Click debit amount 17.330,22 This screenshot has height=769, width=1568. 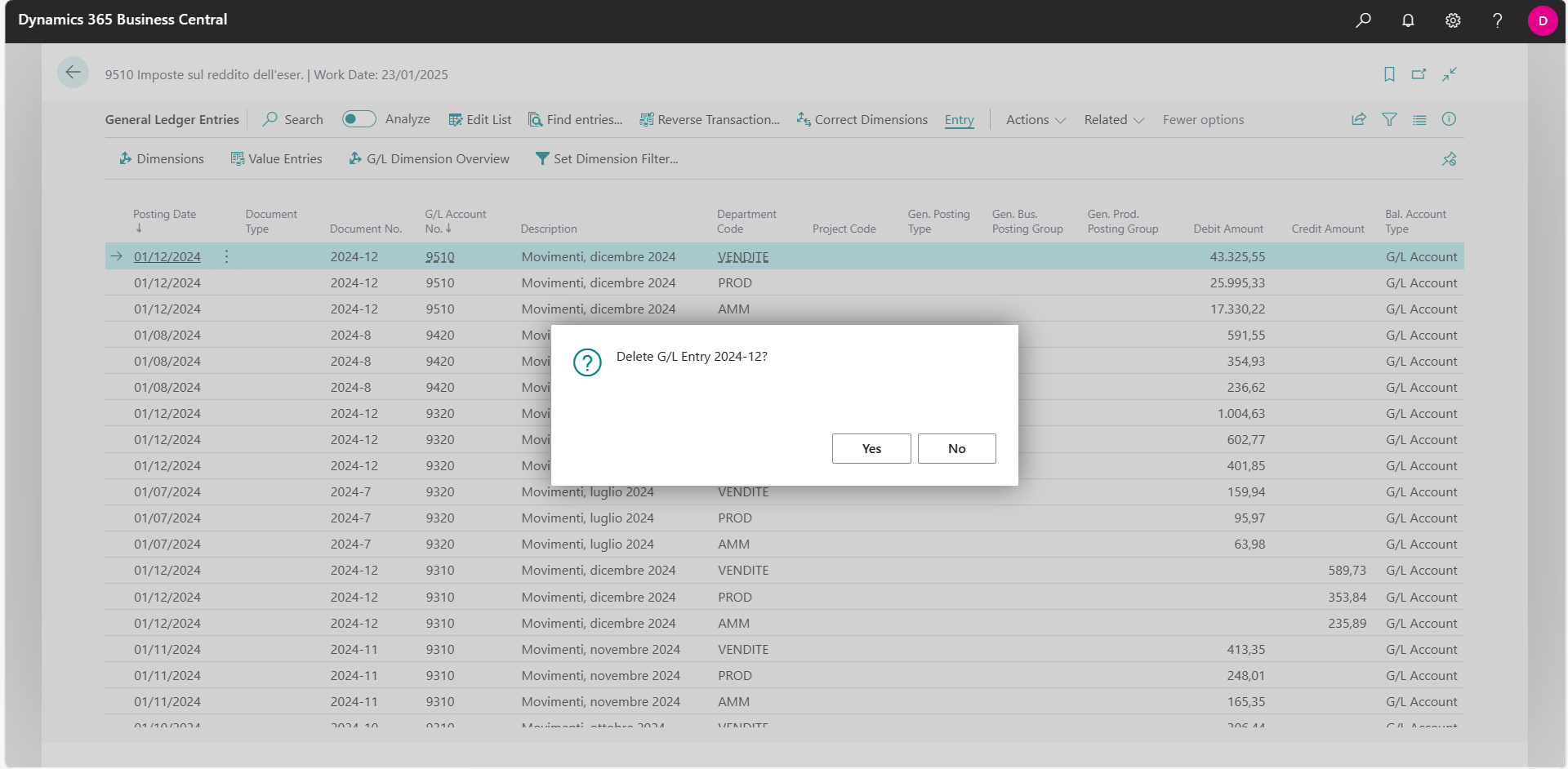[x=1237, y=309]
